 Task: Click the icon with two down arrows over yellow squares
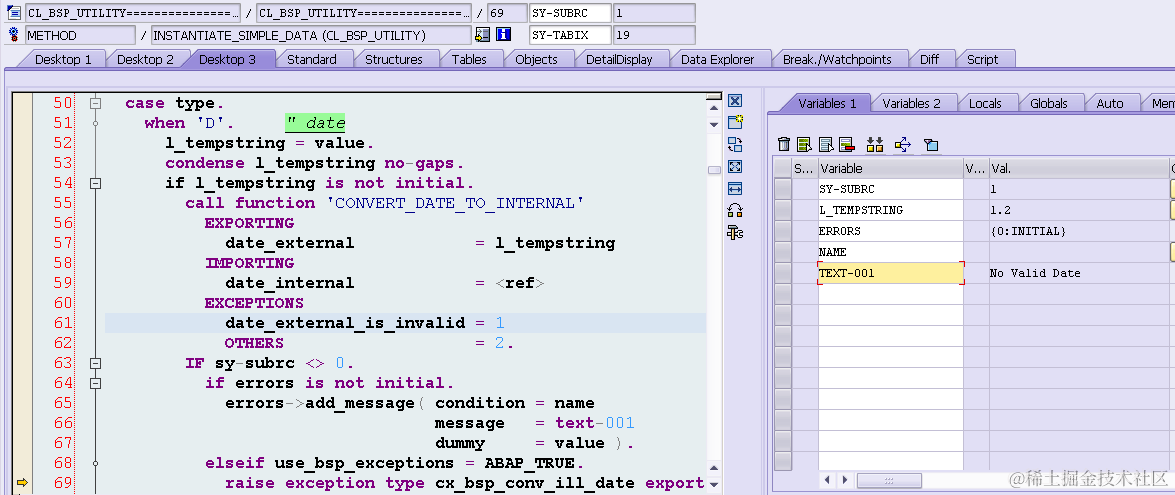(875, 145)
